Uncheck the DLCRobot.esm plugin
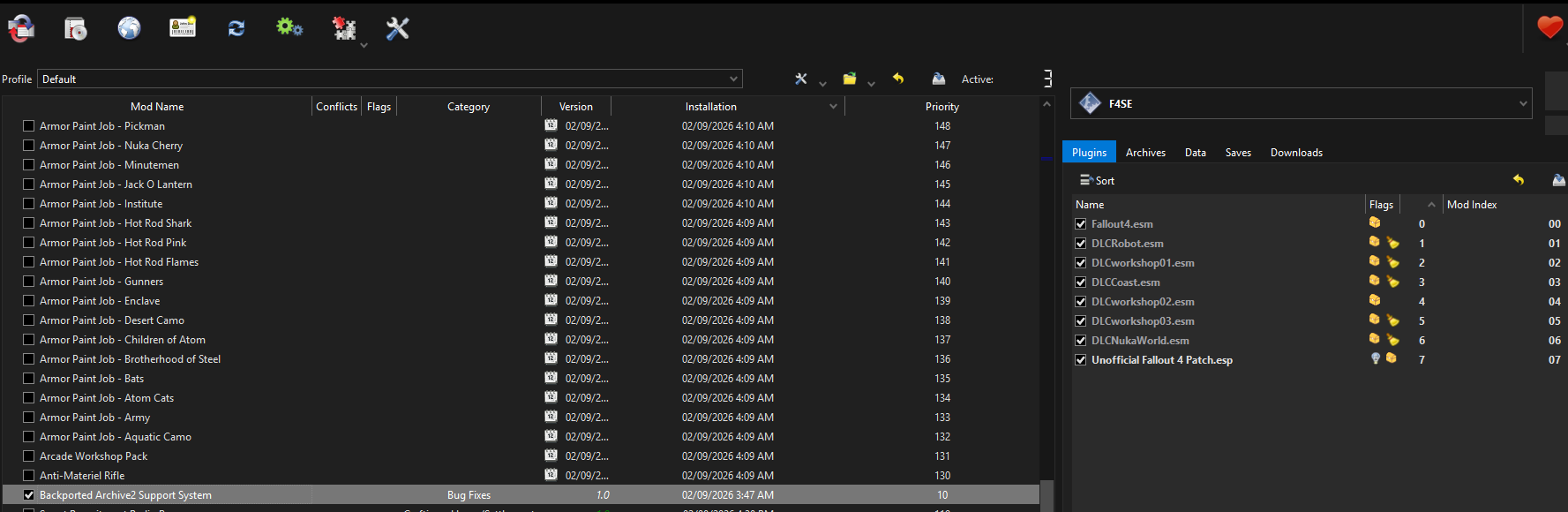This screenshot has height=512, width=1568. point(1080,244)
